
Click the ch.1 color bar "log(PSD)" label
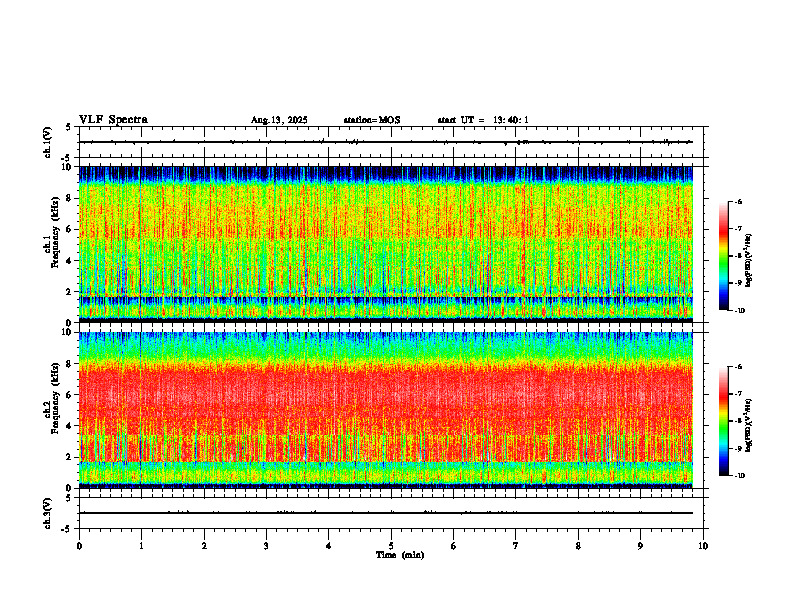coord(749,261)
